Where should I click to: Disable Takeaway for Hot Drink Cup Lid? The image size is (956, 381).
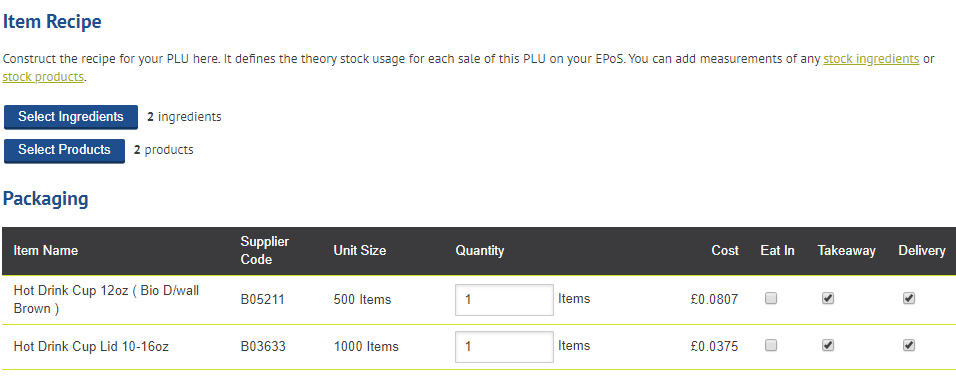(828, 346)
